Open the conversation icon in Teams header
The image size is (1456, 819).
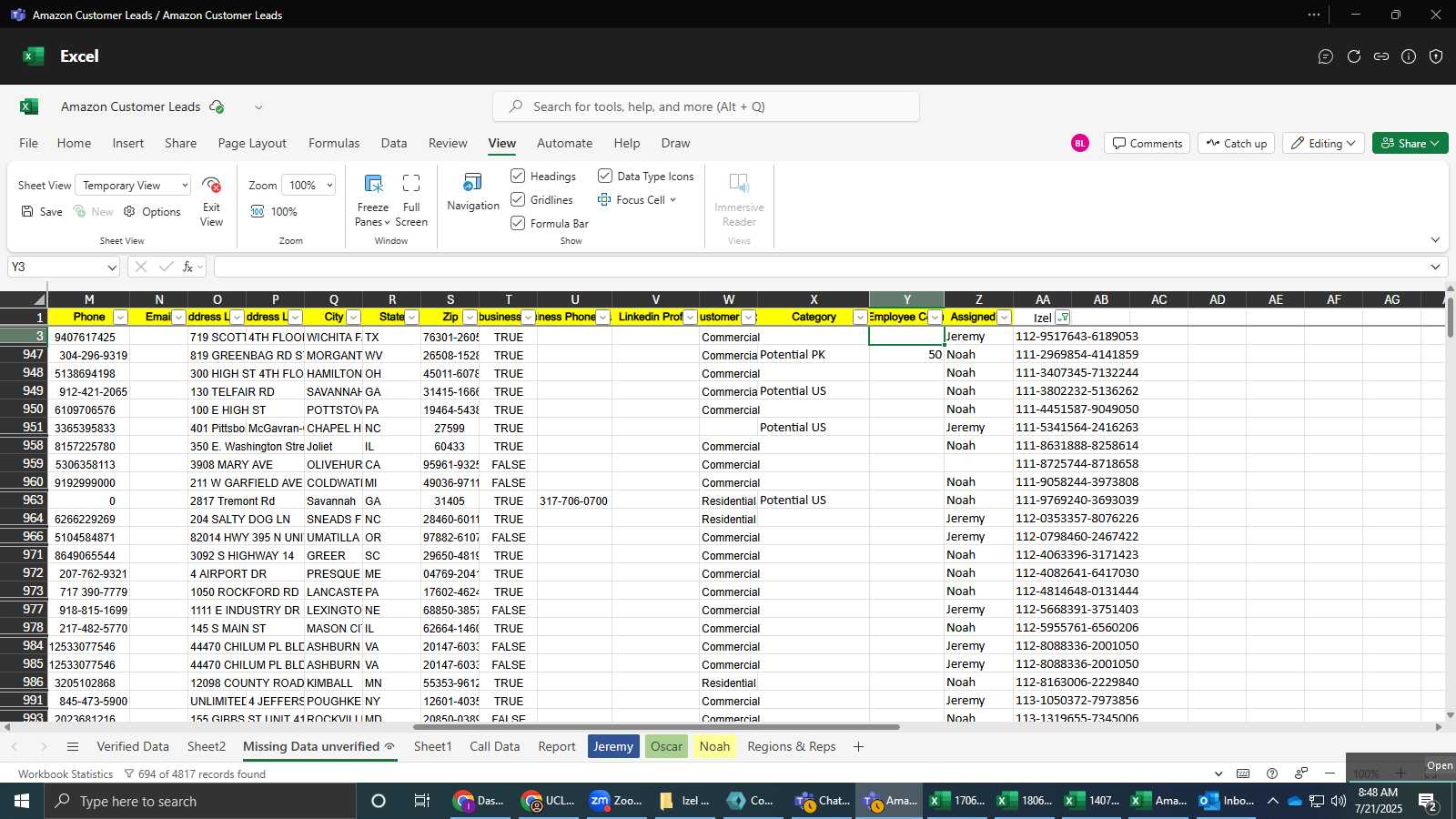(1326, 56)
